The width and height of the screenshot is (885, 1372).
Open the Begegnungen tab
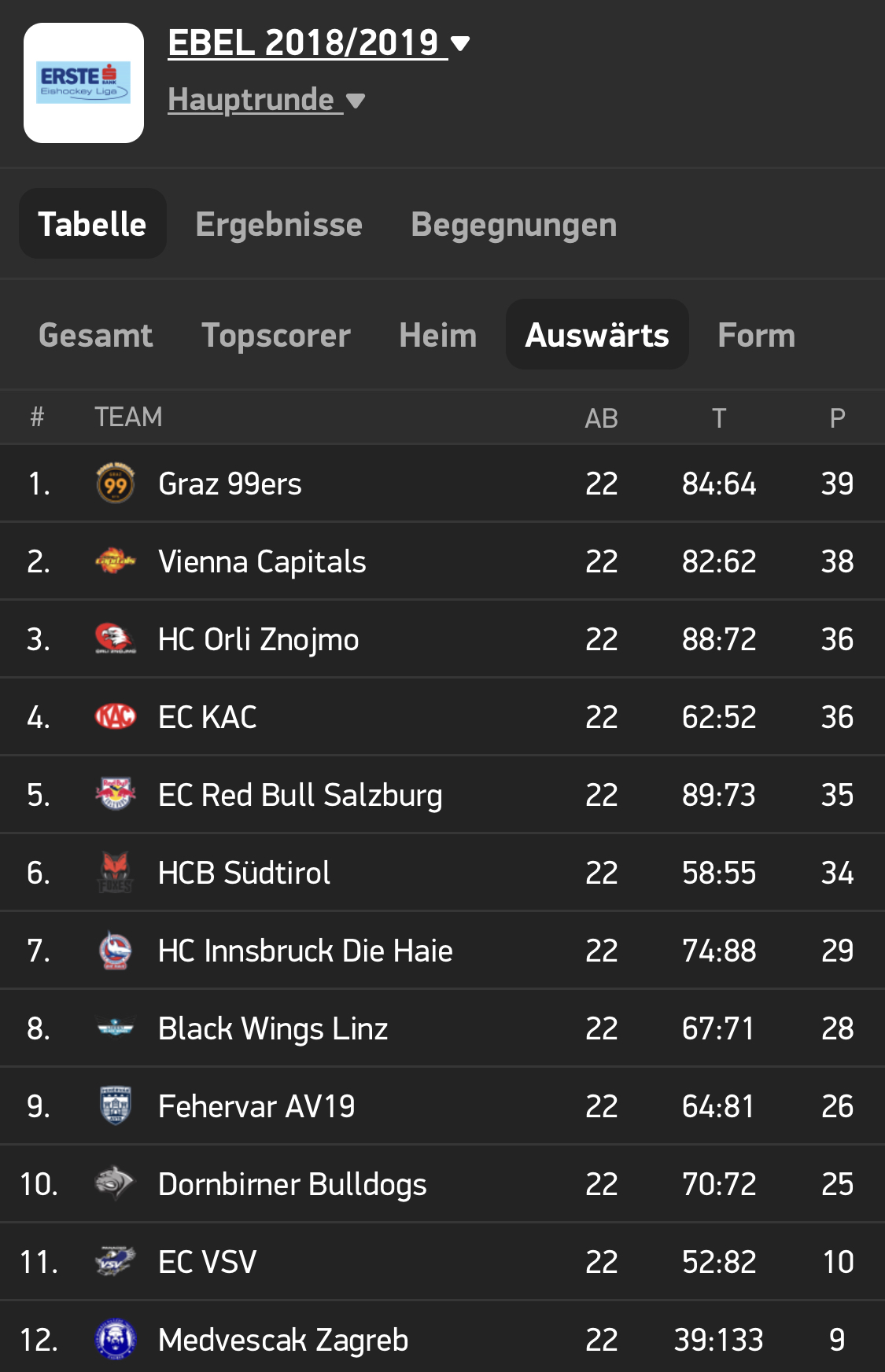click(x=514, y=224)
